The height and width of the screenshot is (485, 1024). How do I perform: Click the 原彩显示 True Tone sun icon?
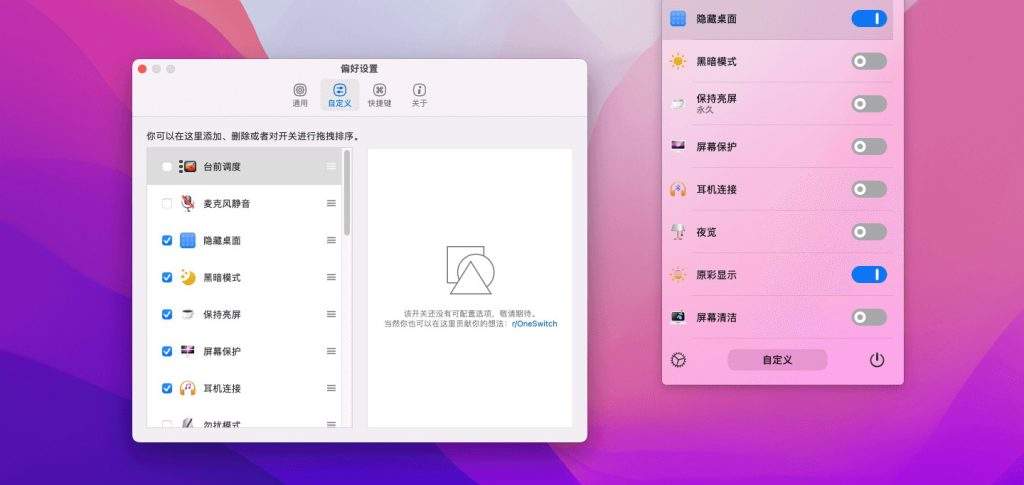(x=678, y=275)
